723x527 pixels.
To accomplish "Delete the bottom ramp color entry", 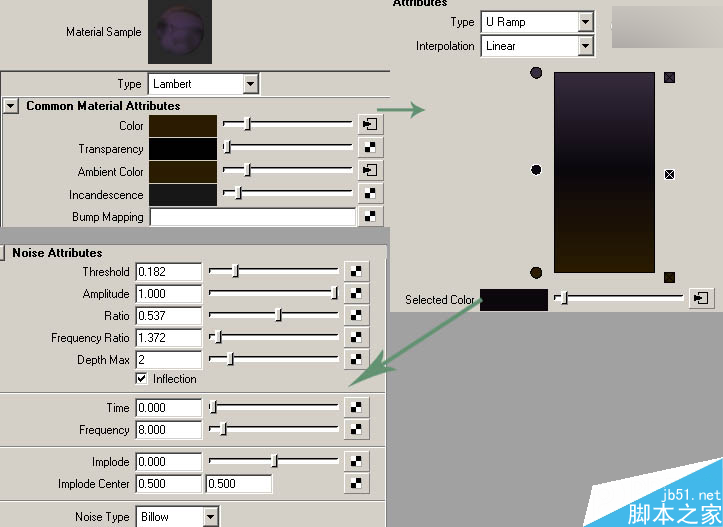I will (670, 277).
